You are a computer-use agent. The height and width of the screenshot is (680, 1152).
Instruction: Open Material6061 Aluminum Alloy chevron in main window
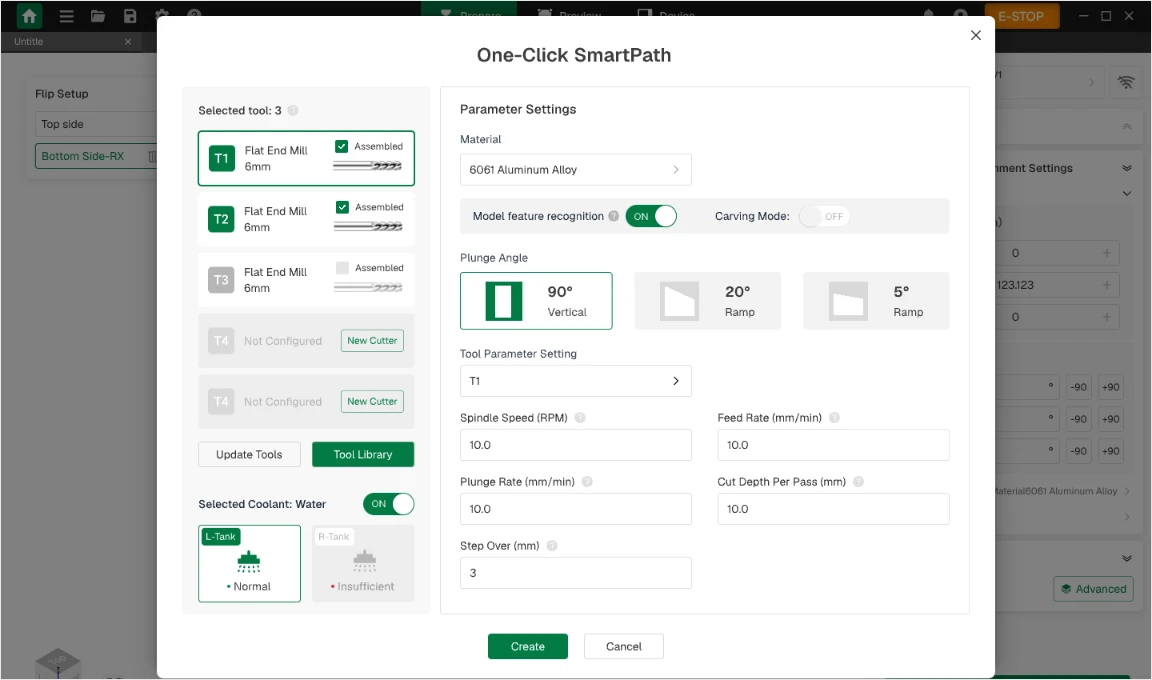click(x=1126, y=491)
